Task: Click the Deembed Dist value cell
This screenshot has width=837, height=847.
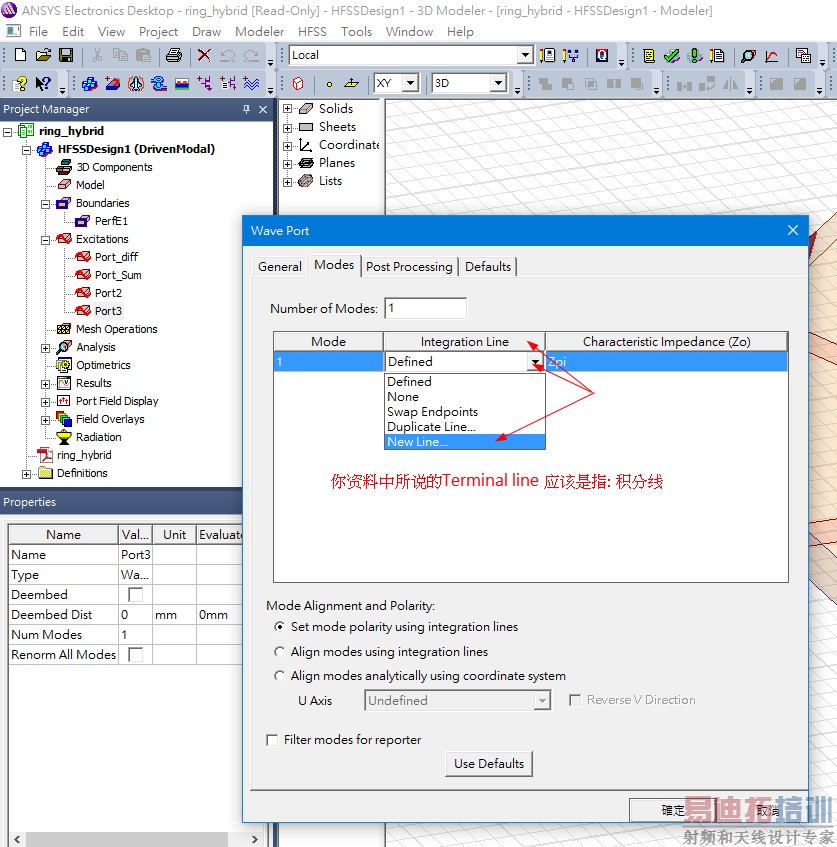Action: coord(135,614)
